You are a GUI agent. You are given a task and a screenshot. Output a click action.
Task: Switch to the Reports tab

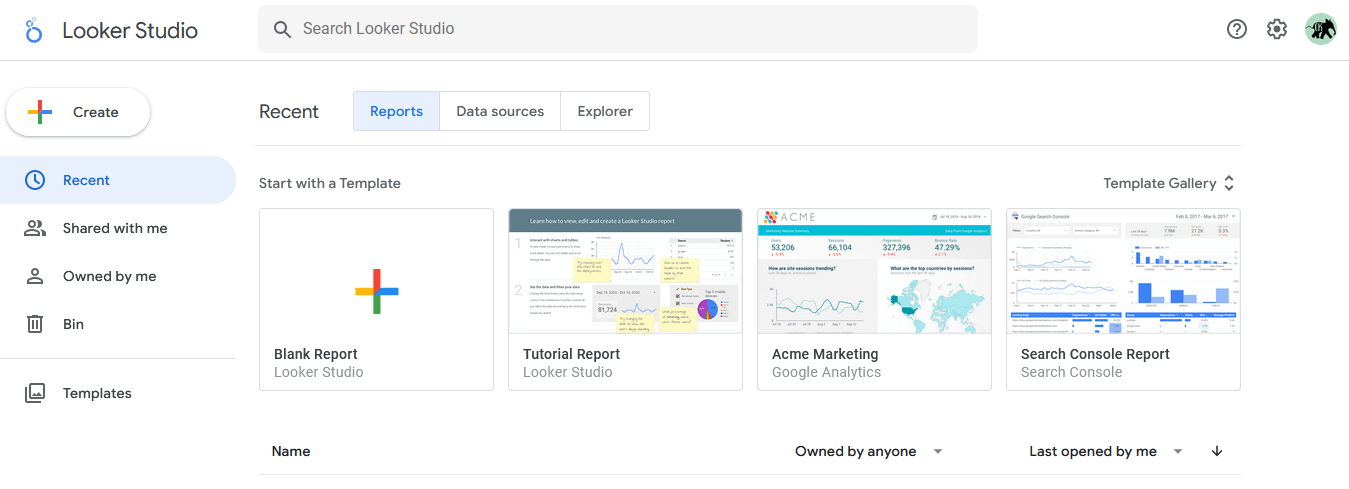[396, 111]
